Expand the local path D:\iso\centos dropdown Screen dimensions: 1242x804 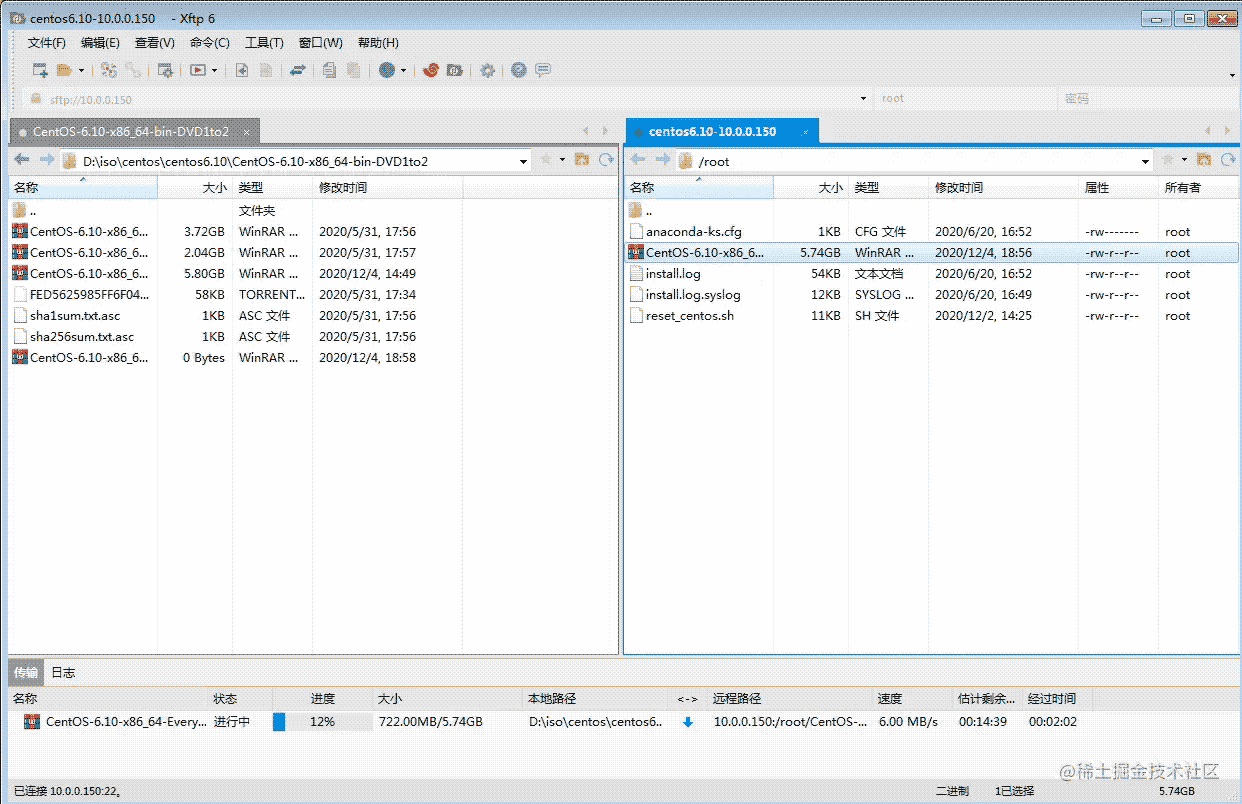[x=524, y=161]
